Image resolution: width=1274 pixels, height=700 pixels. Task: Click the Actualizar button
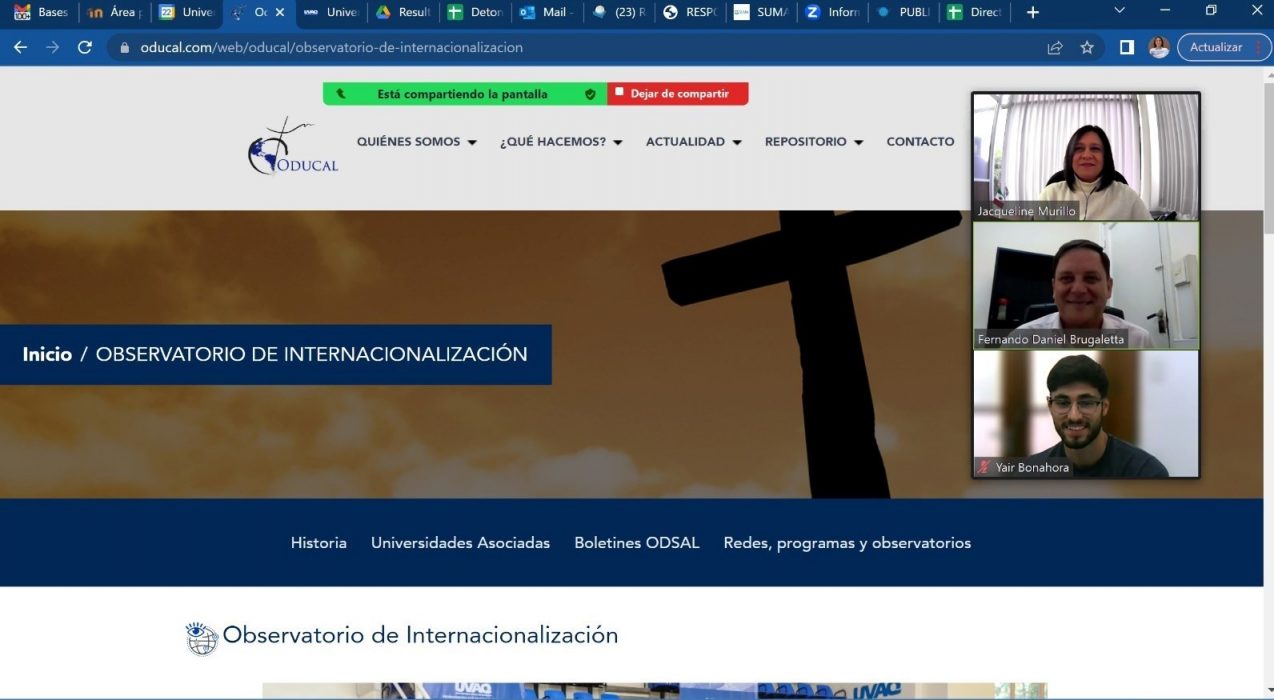coord(1216,46)
